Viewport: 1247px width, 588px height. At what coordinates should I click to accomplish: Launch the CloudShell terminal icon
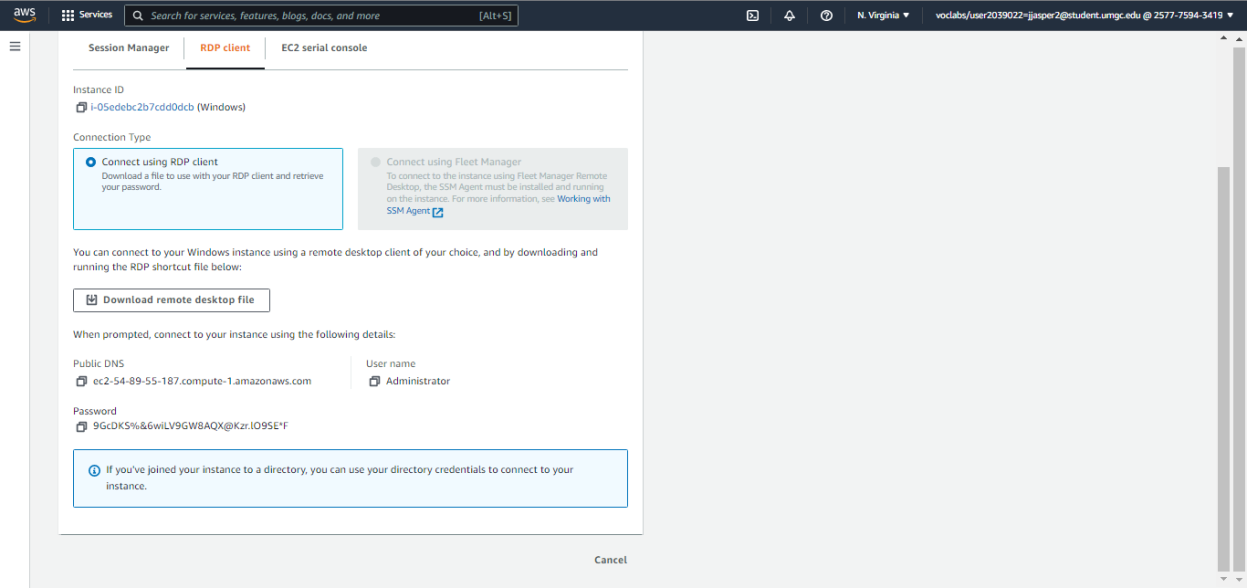click(752, 16)
